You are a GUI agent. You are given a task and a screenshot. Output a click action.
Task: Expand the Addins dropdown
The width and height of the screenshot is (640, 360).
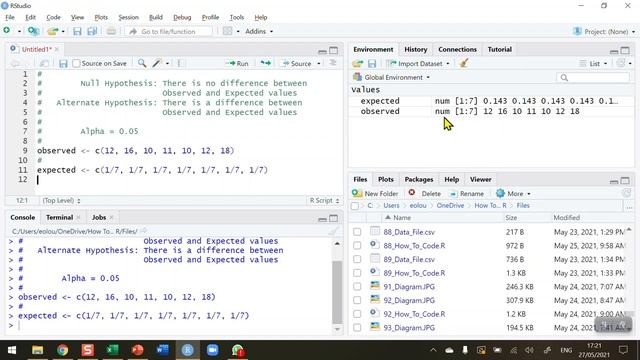tap(259, 31)
